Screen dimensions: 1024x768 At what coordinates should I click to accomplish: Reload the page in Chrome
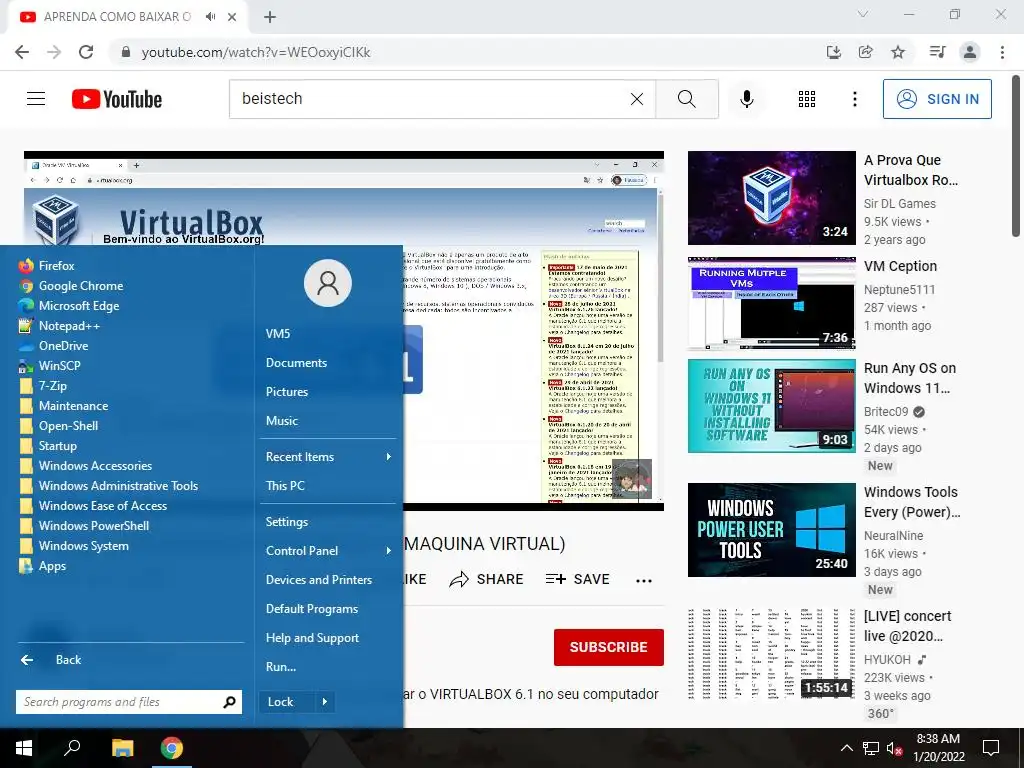[86, 52]
